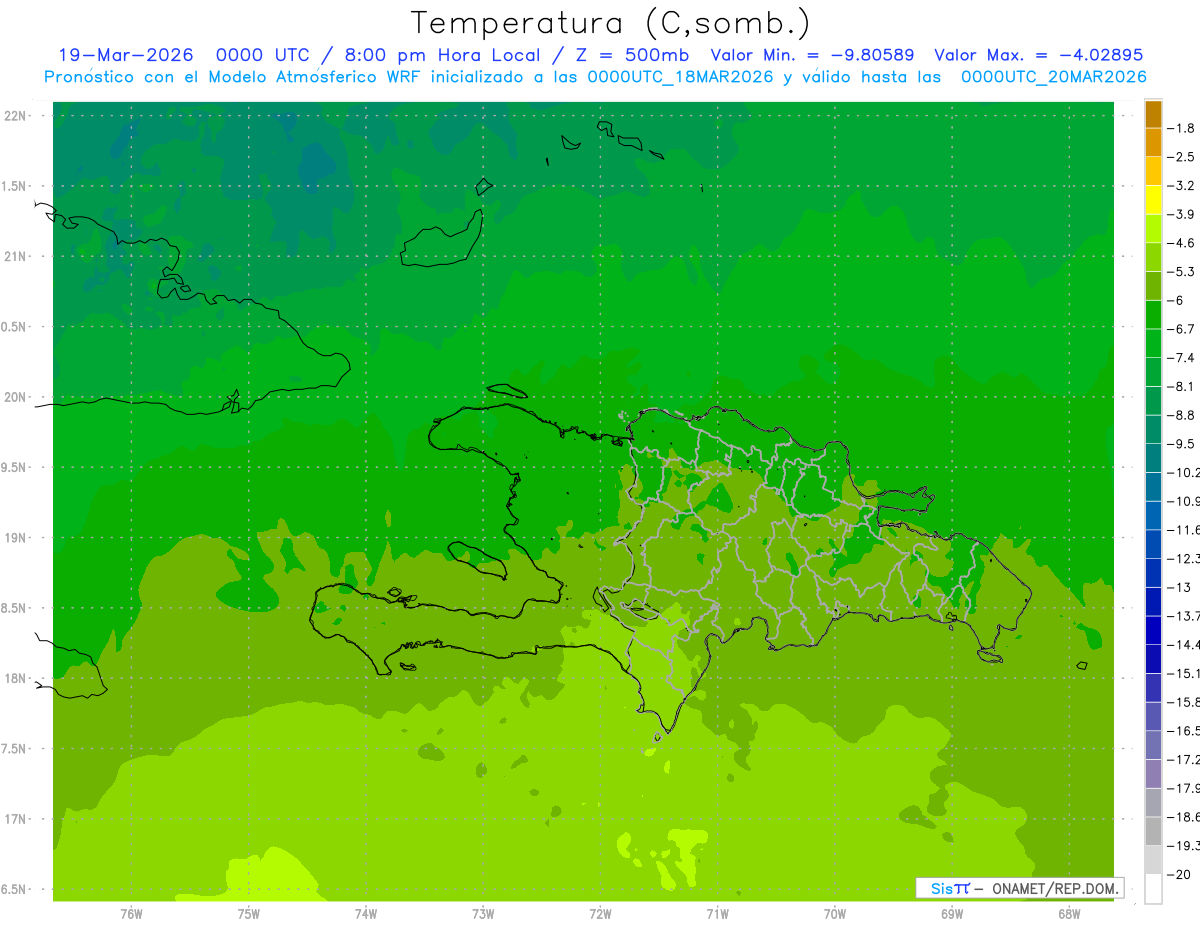Click the 22N latitude axis label
Viewport: 1200px width, 927px height.
point(15,115)
